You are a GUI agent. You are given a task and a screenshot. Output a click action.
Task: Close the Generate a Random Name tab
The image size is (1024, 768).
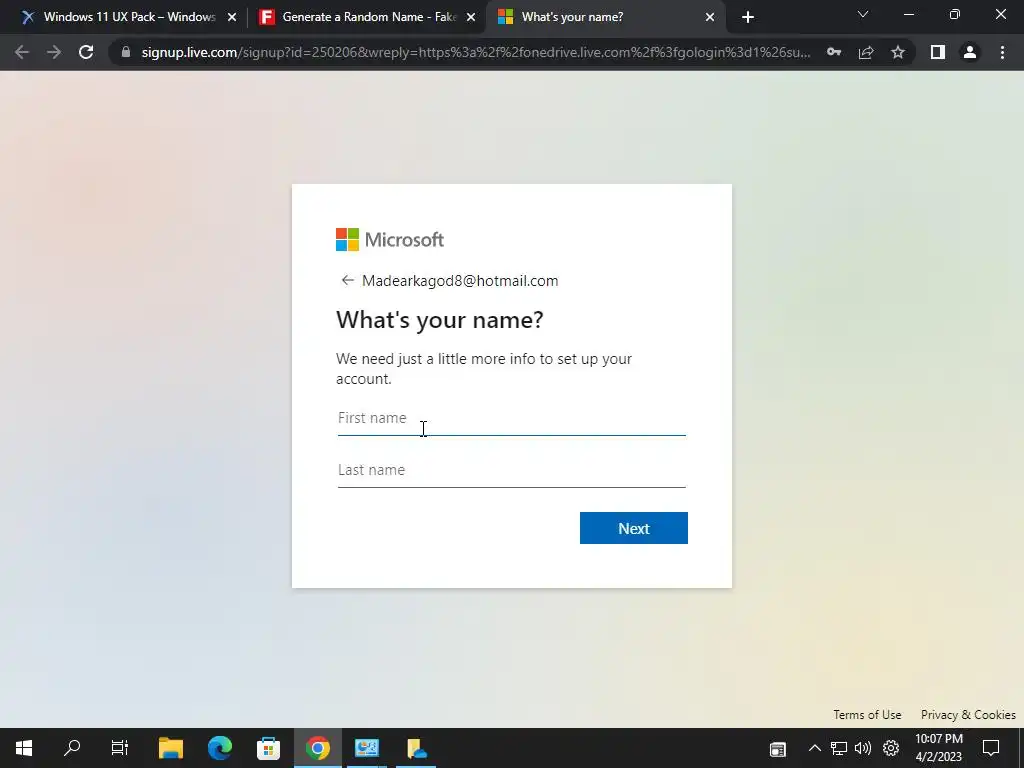[x=471, y=17]
